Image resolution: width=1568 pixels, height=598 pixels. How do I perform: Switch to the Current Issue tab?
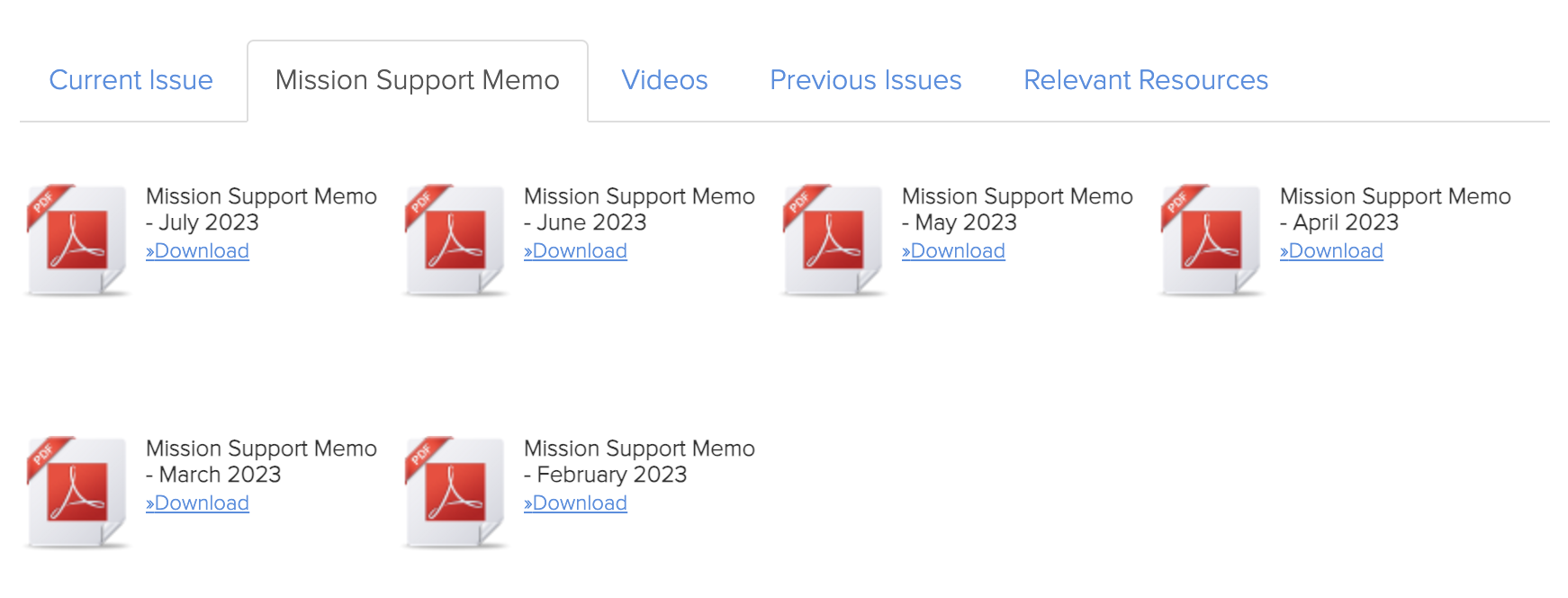131,80
